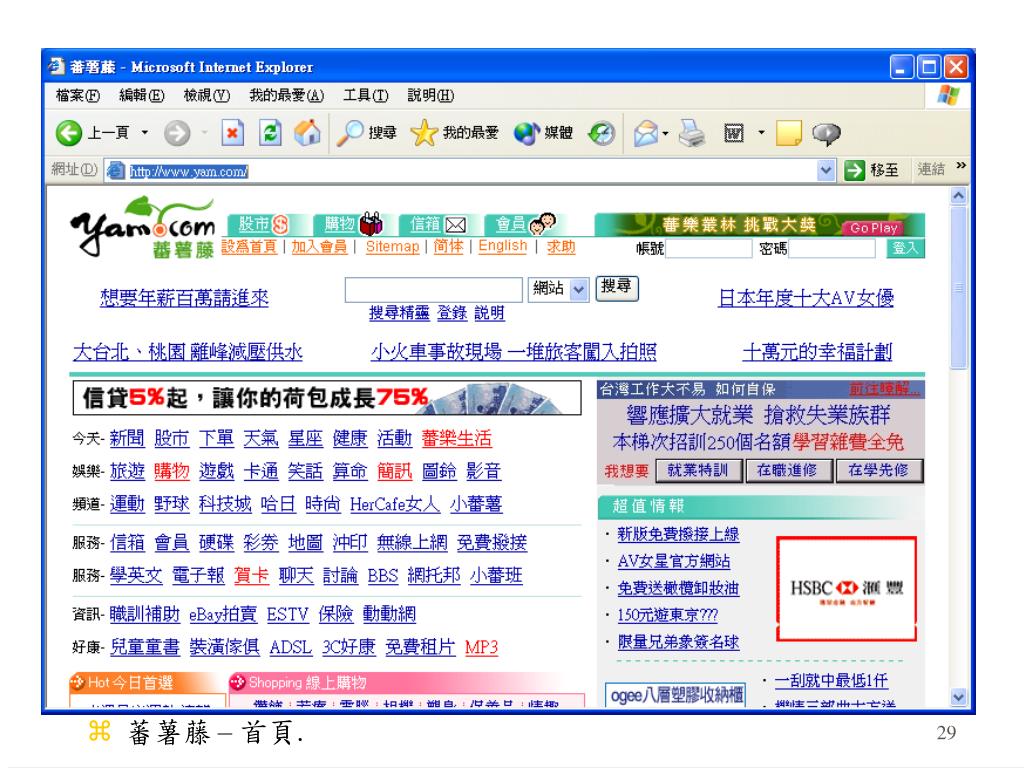Open the 檢視(V) menu
This screenshot has height=768, width=1024.
(207, 95)
